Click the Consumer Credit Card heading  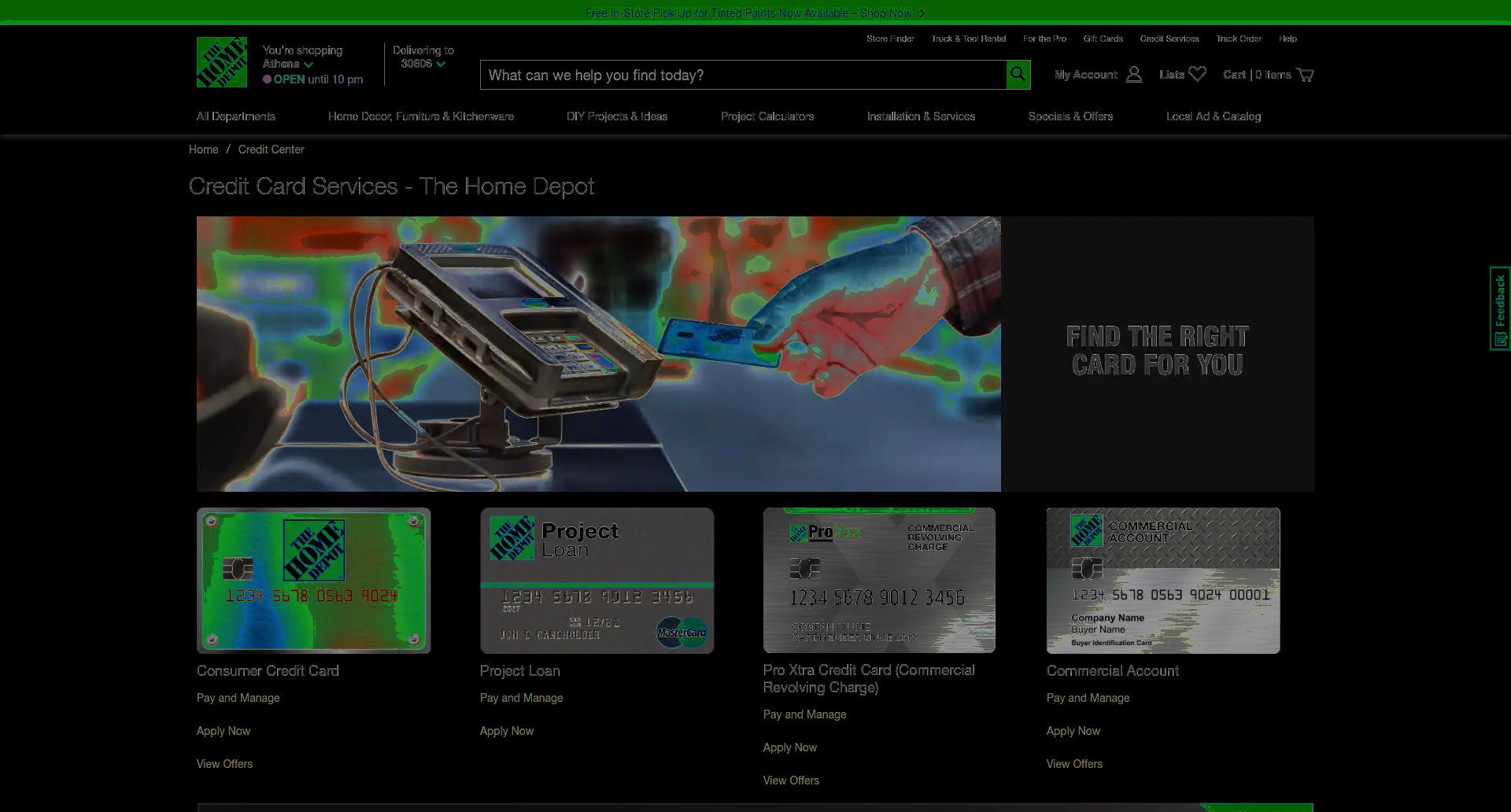(x=268, y=671)
